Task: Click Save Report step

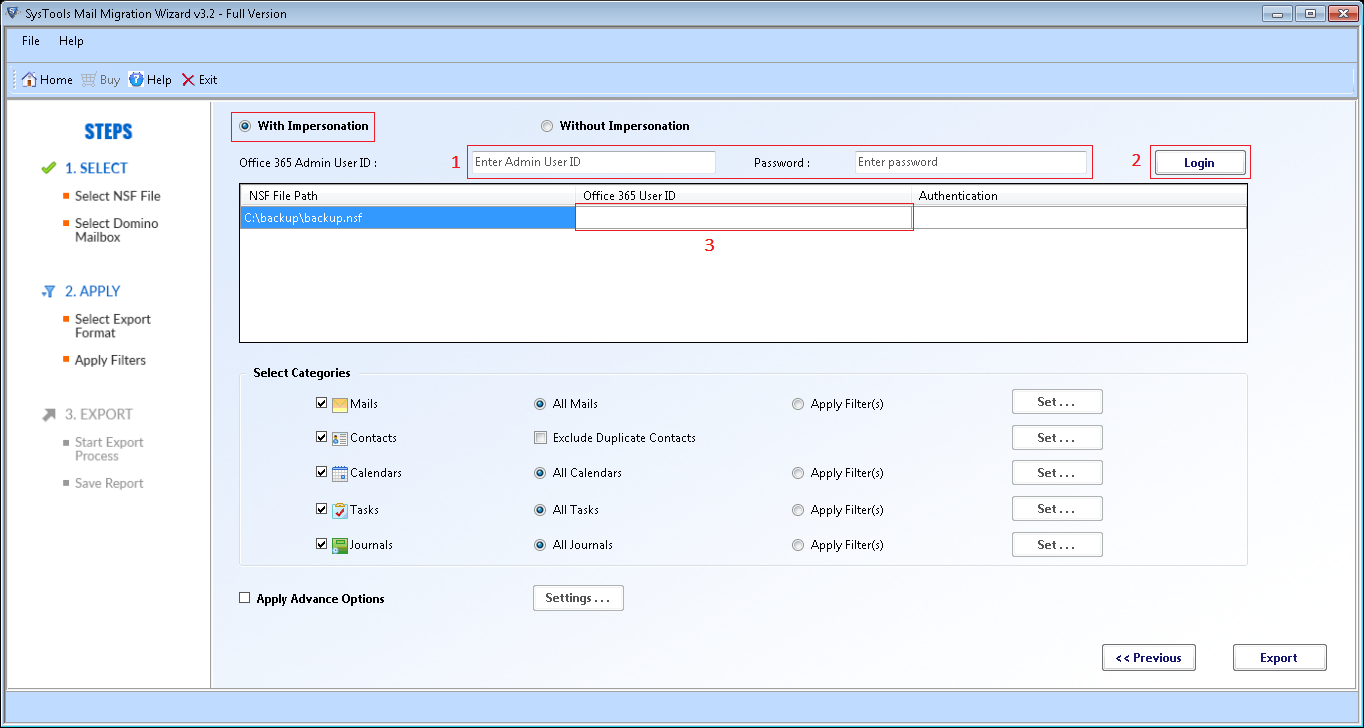Action: pos(109,483)
